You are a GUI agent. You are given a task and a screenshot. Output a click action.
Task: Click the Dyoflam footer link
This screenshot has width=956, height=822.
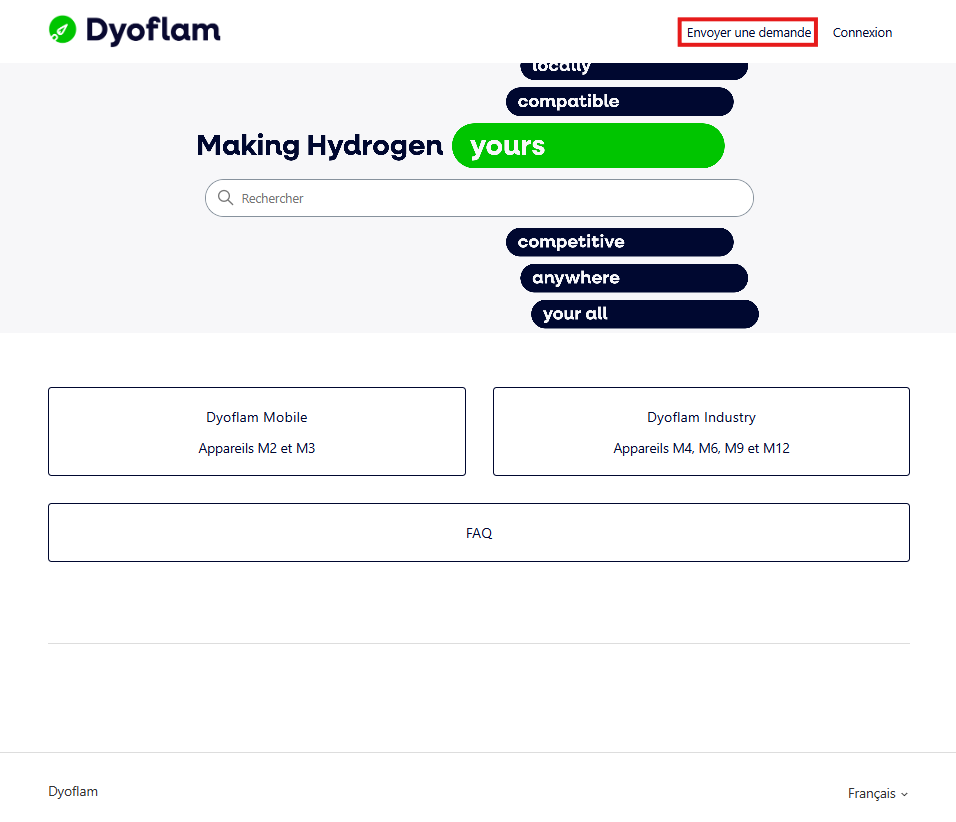(73, 791)
